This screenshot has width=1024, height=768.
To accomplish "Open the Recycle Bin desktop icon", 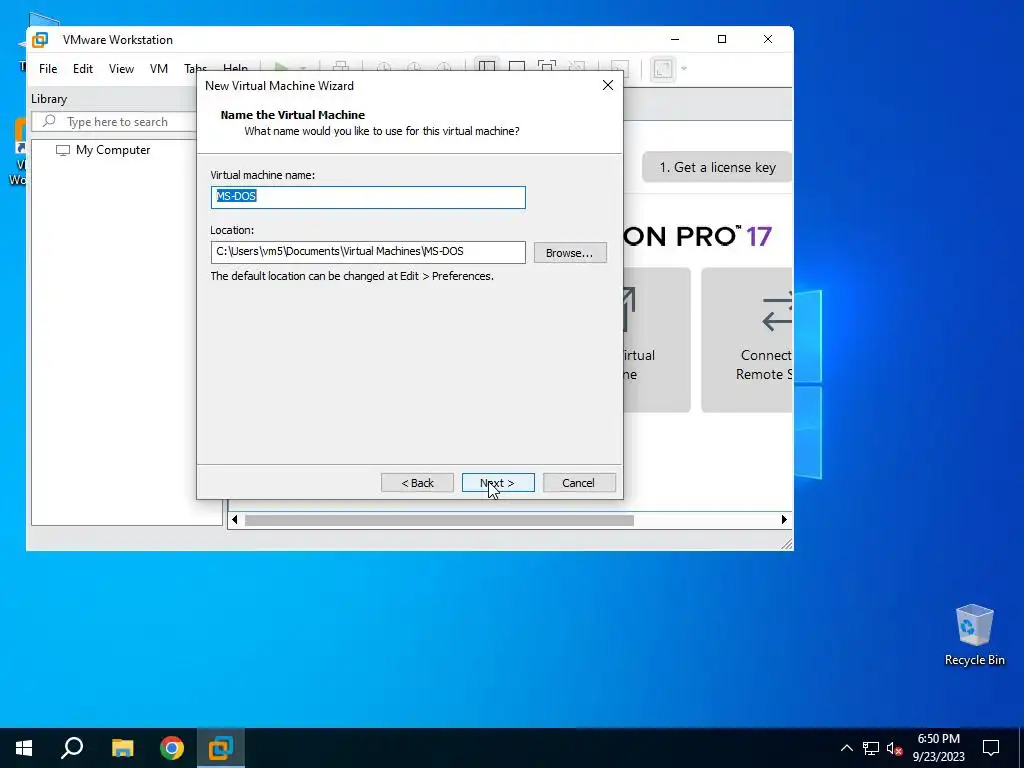I will tap(974, 635).
